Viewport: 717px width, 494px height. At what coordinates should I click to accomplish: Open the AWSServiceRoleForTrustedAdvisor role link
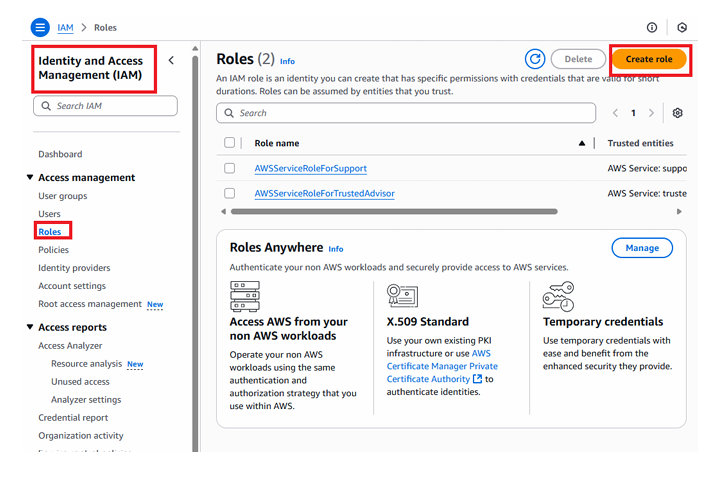click(x=324, y=193)
